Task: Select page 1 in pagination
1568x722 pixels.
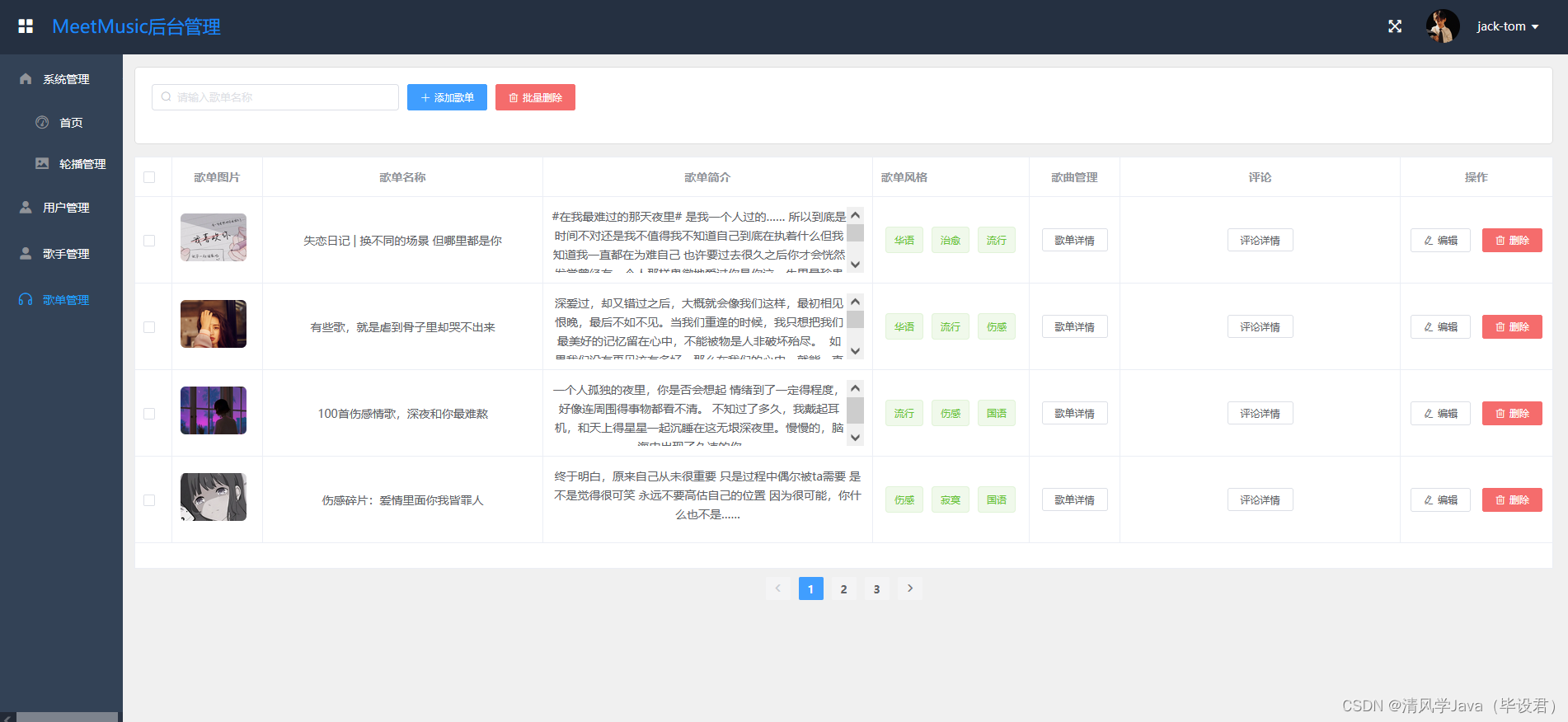Action: click(811, 588)
